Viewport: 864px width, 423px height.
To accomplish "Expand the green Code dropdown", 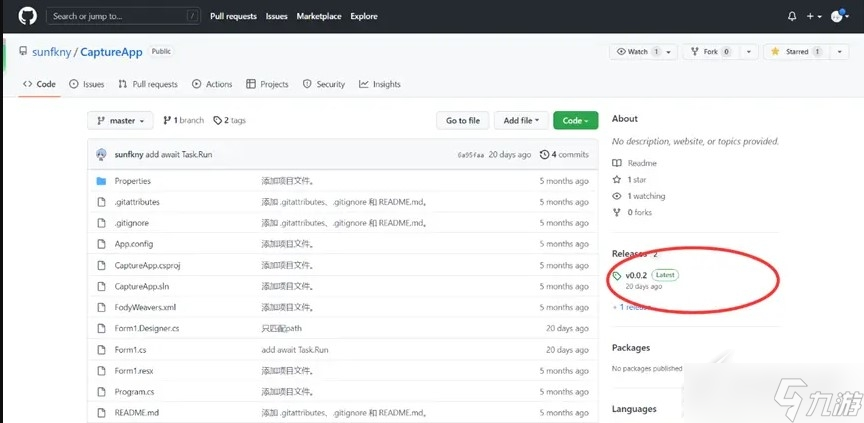I will [575, 120].
